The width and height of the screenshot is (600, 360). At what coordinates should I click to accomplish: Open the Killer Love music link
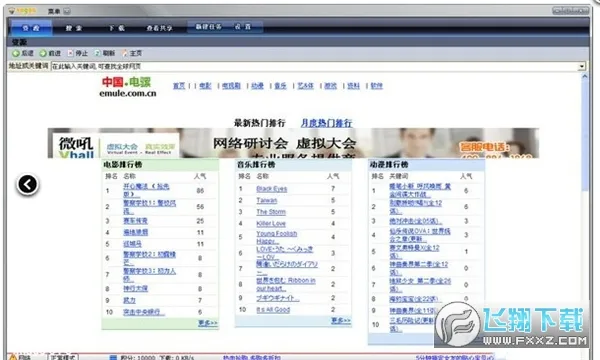pyautogui.click(x=271, y=223)
